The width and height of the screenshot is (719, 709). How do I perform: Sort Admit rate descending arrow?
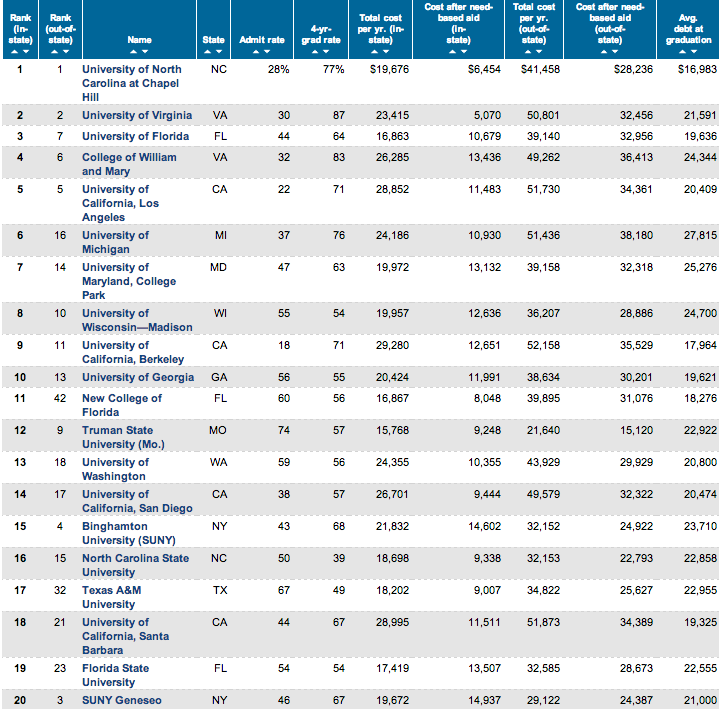[267, 52]
